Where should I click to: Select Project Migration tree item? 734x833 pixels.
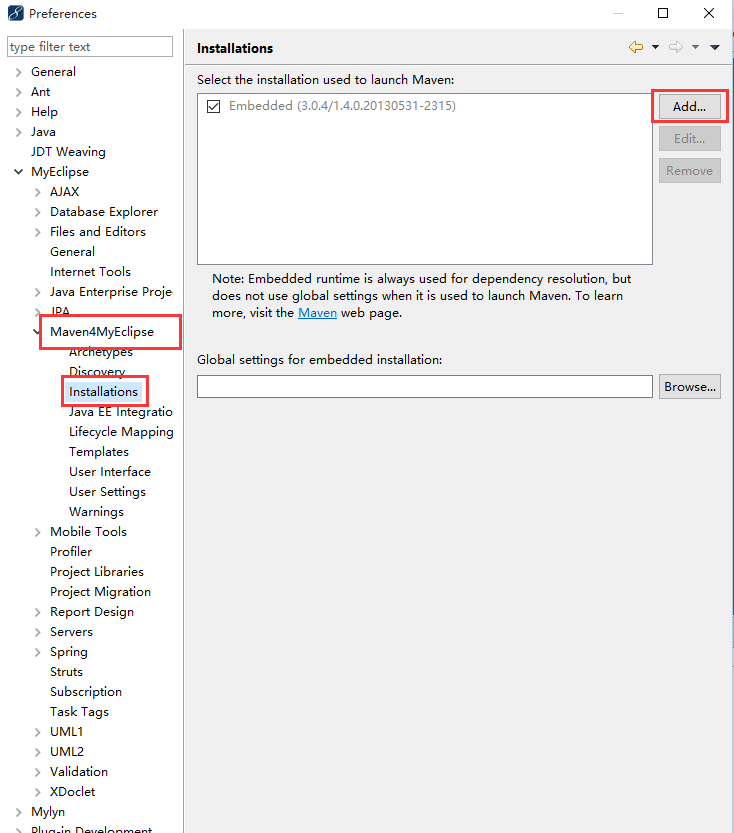click(100, 592)
